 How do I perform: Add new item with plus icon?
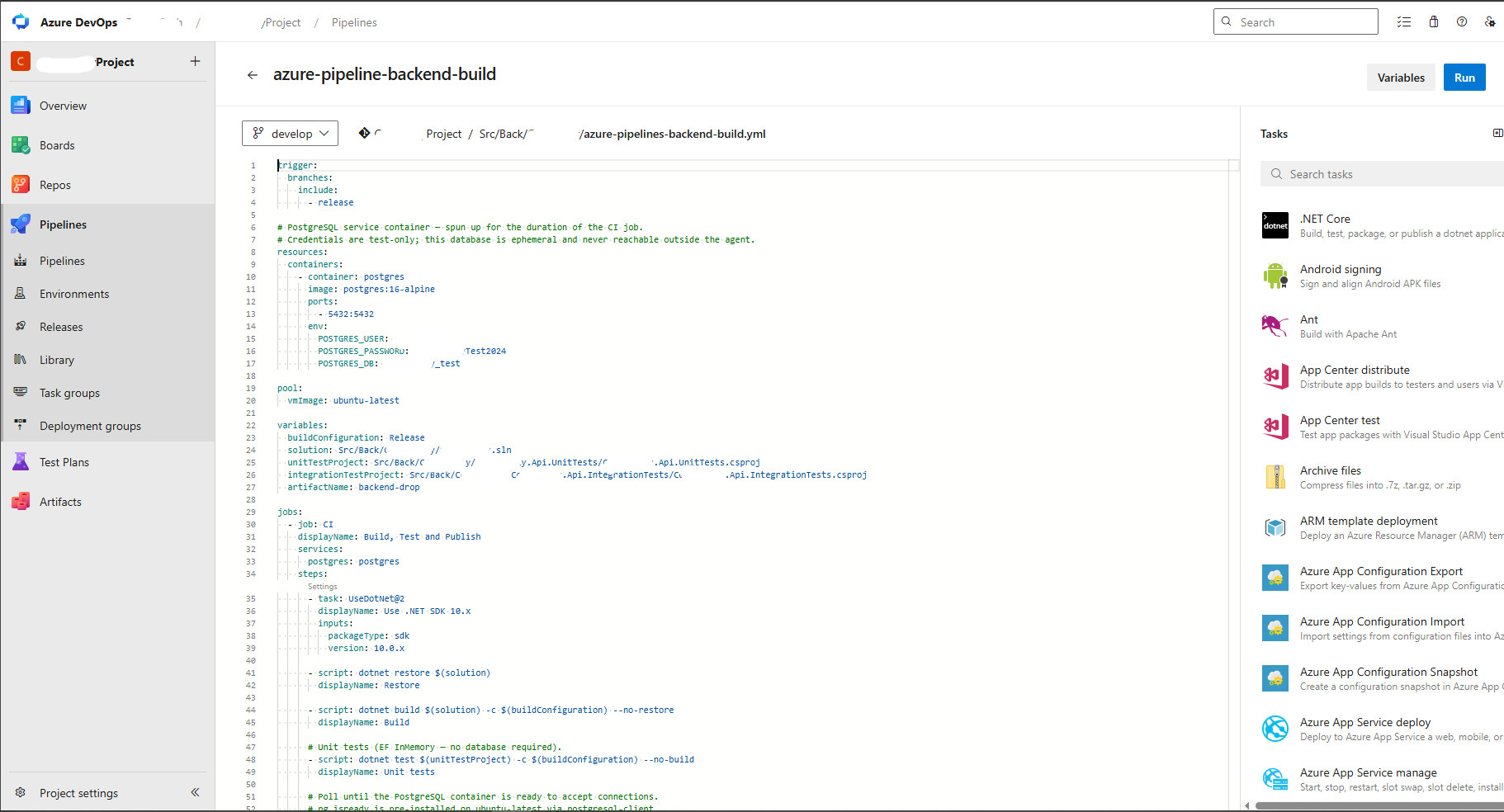pos(195,61)
